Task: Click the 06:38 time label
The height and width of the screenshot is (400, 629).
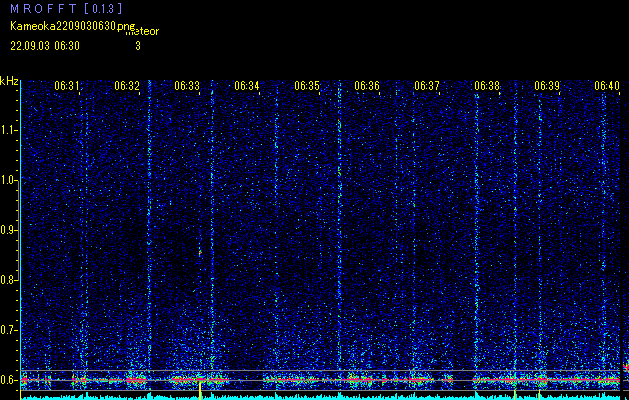Action: [487, 85]
